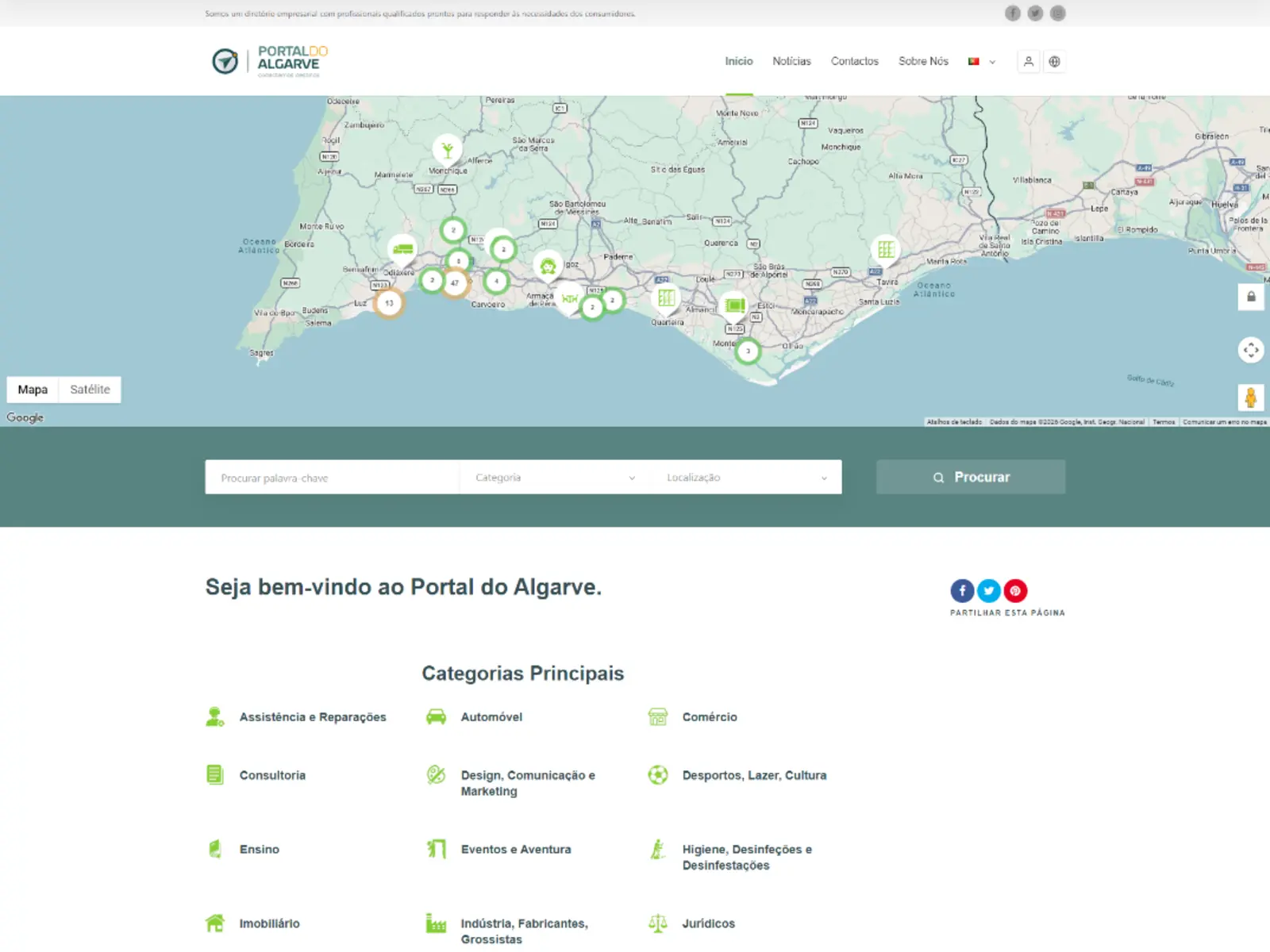1270x952 pixels.
Task: Click the Procurar search button
Action: point(971,477)
